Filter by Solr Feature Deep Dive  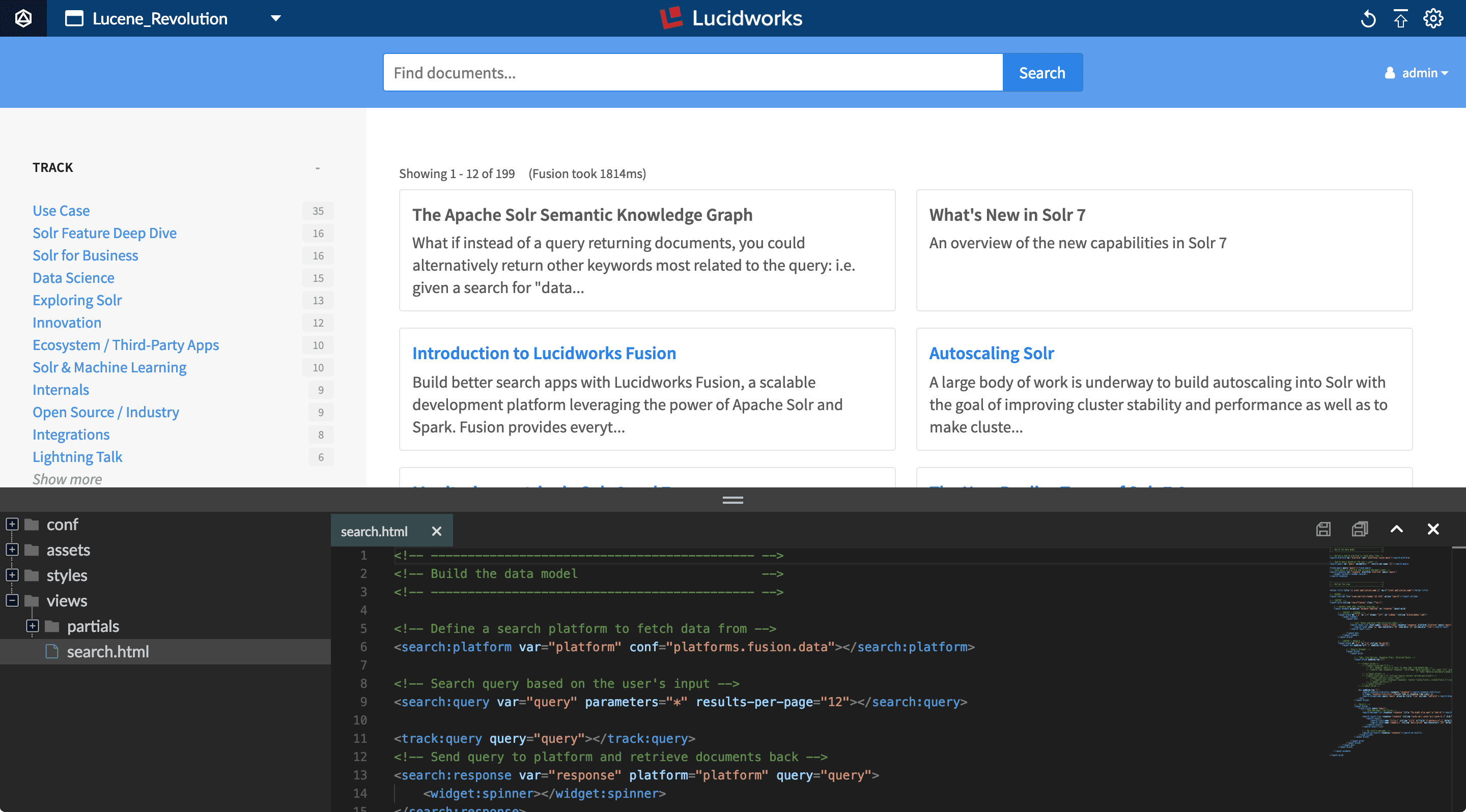tap(105, 233)
